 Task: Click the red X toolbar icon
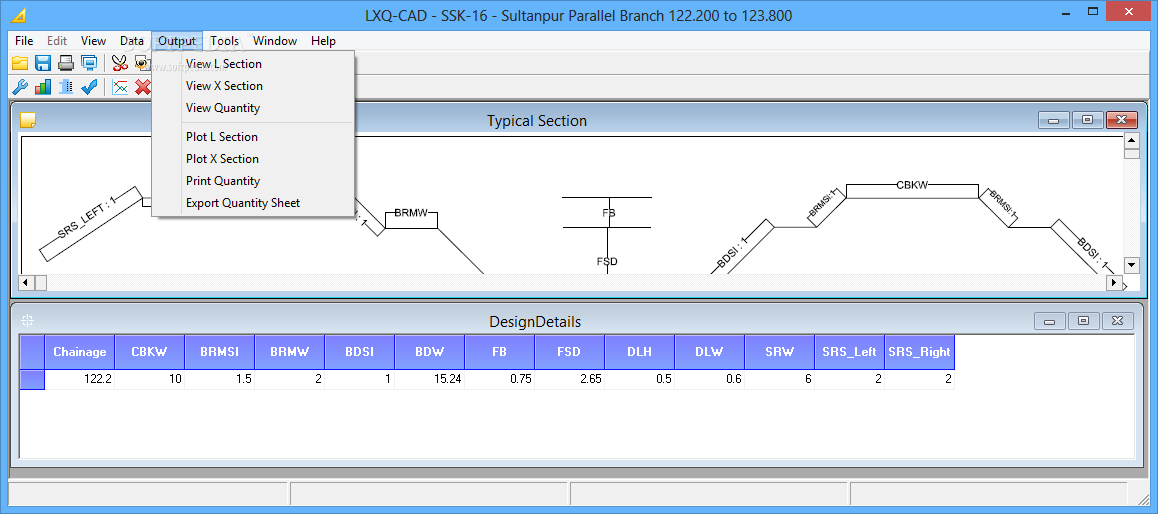tap(143, 87)
